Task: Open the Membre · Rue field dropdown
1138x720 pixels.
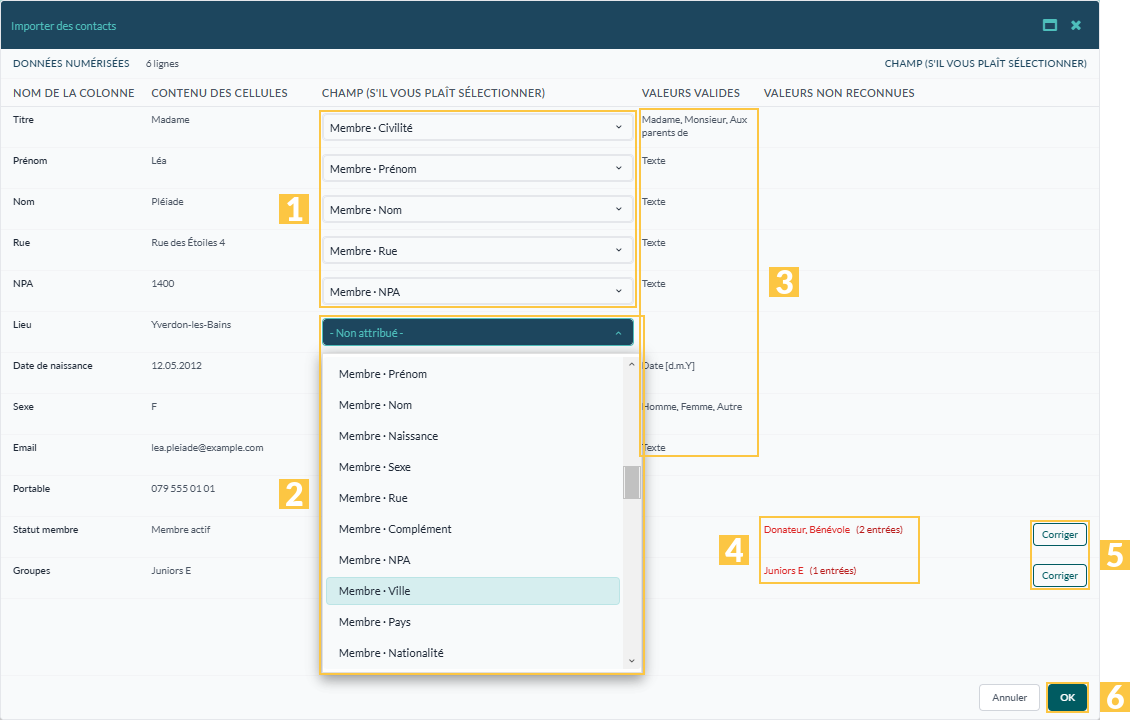Action: tap(478, 250)
